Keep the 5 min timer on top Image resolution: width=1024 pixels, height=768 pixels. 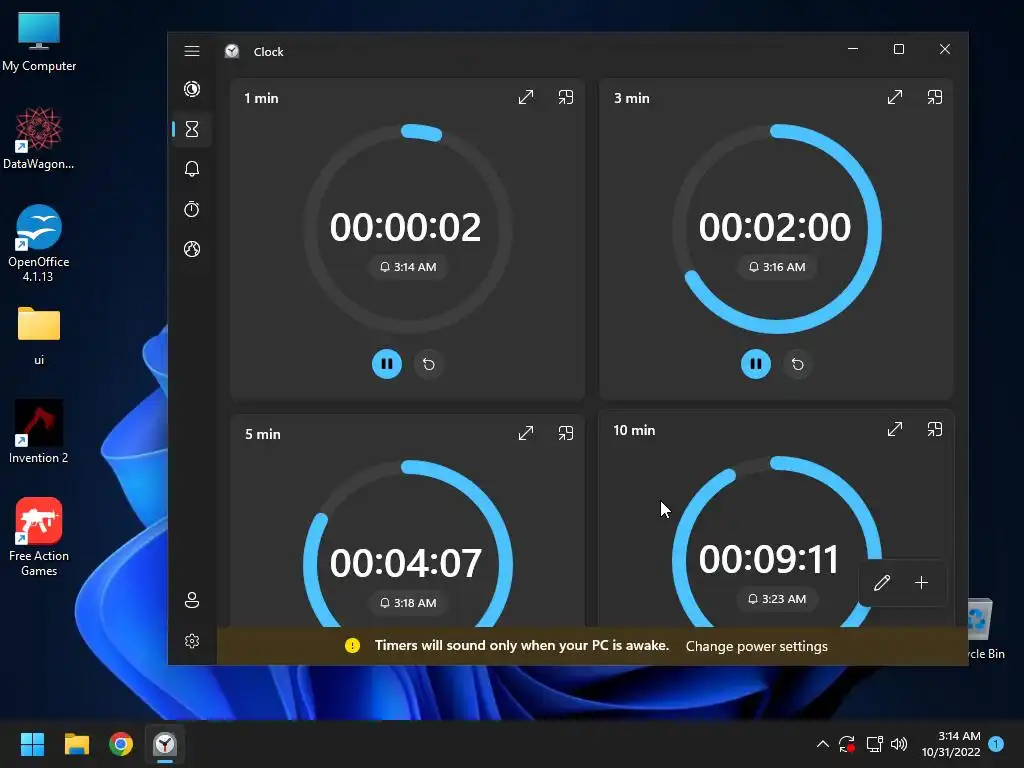tap(566, 433)
